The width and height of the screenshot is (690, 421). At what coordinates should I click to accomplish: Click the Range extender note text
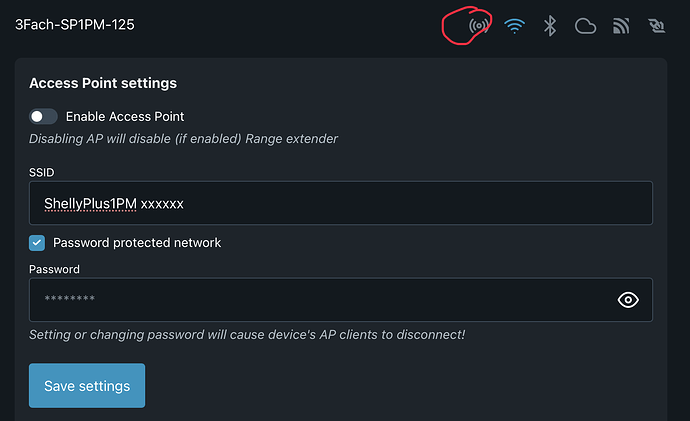point(183,138)
